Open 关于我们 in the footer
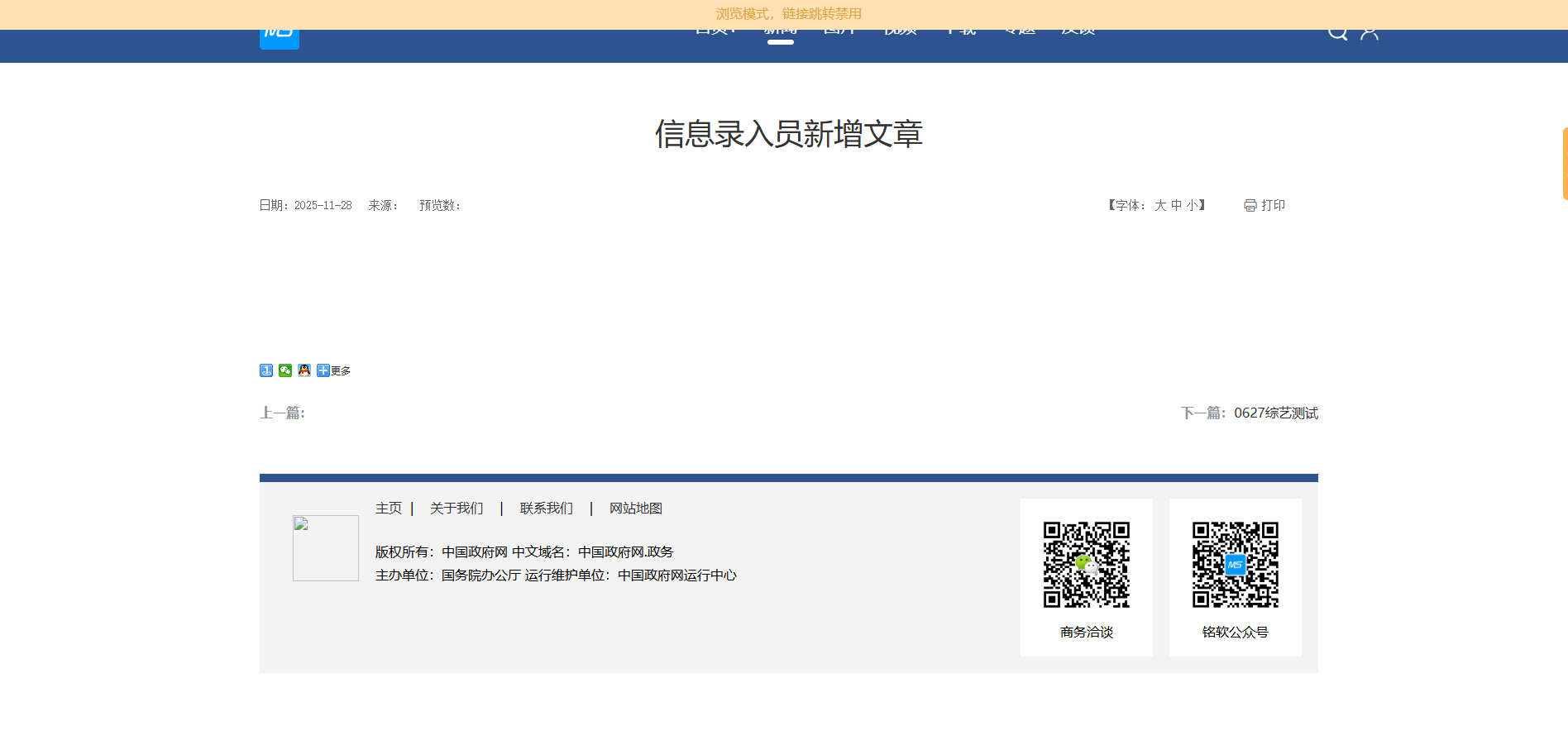Image resolution: width=1568 pixels, height=745 pixels. 457,509
